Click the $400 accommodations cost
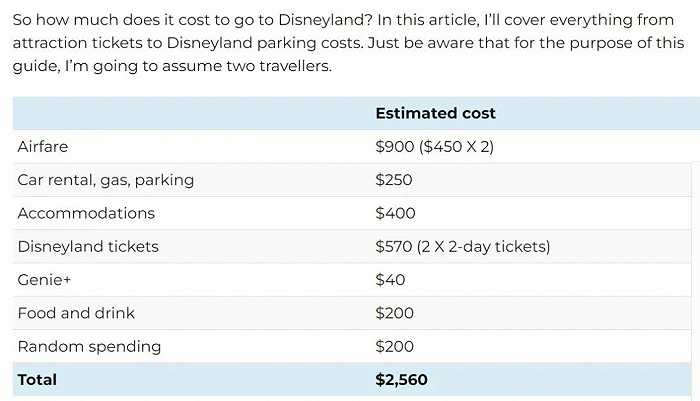 (x=394, y=213)
